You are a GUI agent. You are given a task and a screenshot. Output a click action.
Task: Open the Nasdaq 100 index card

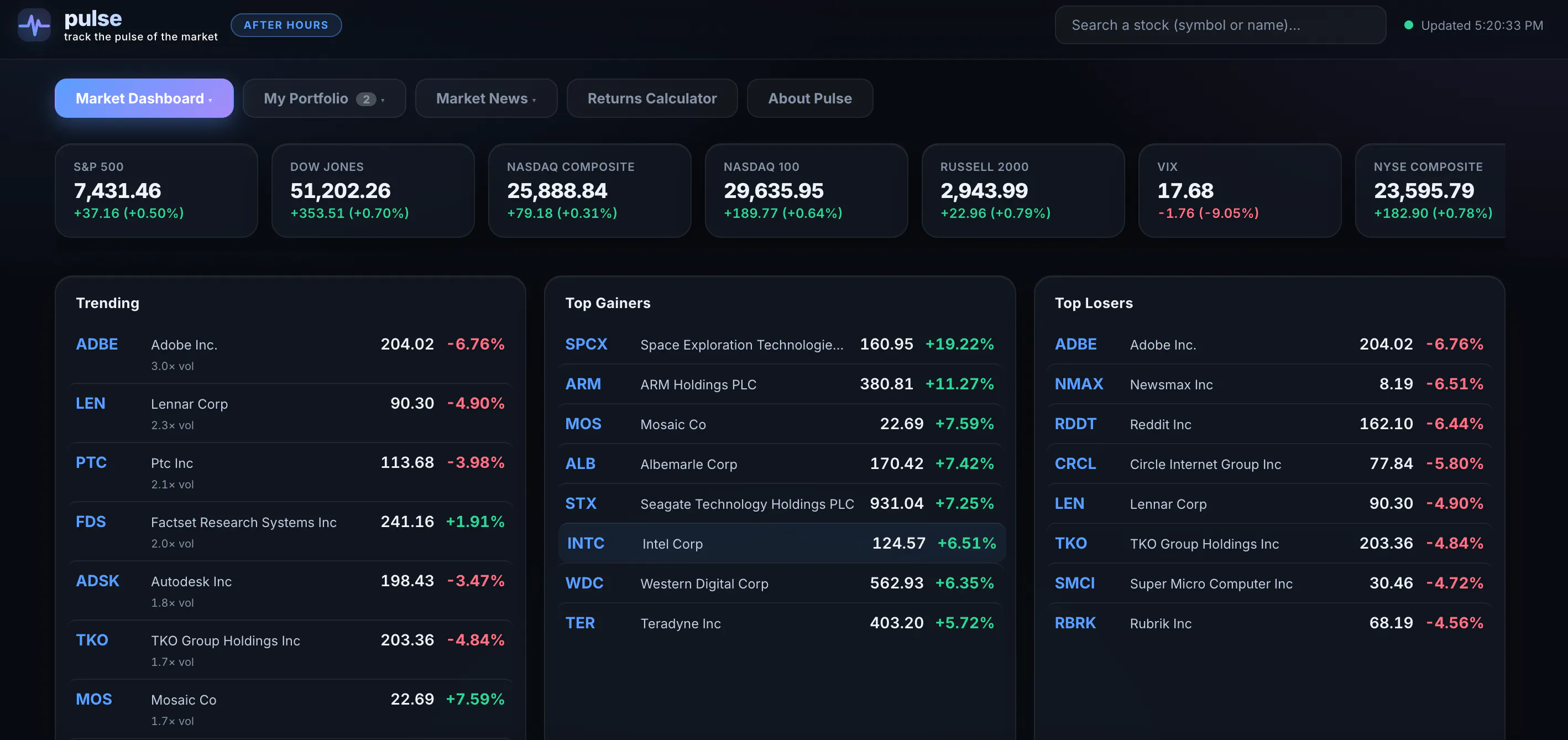click(807, 191)
